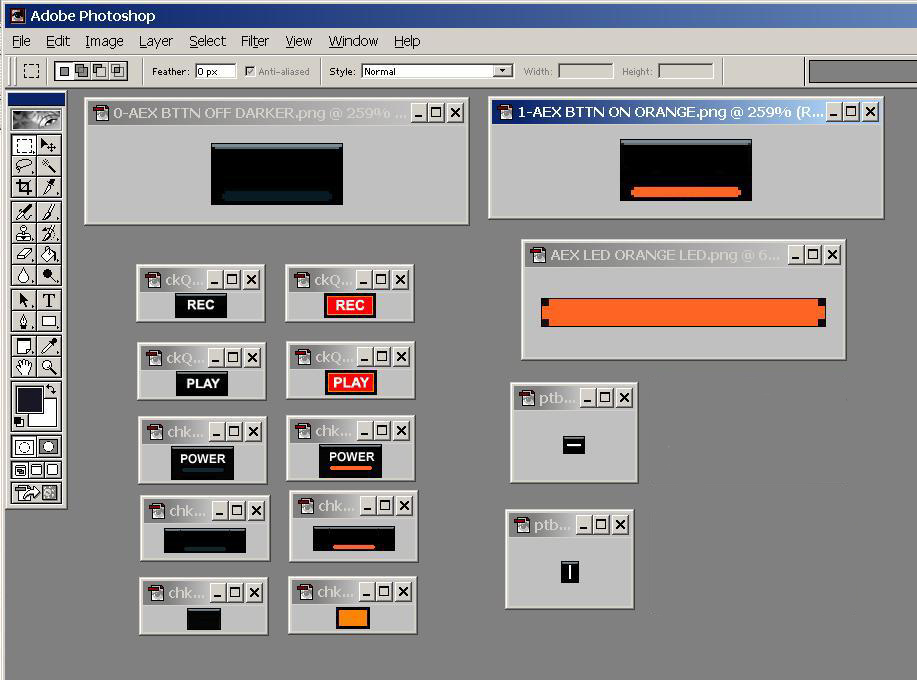917x680 pixels.
Task: Select the Type tool
Action: [x=48, y=300]
